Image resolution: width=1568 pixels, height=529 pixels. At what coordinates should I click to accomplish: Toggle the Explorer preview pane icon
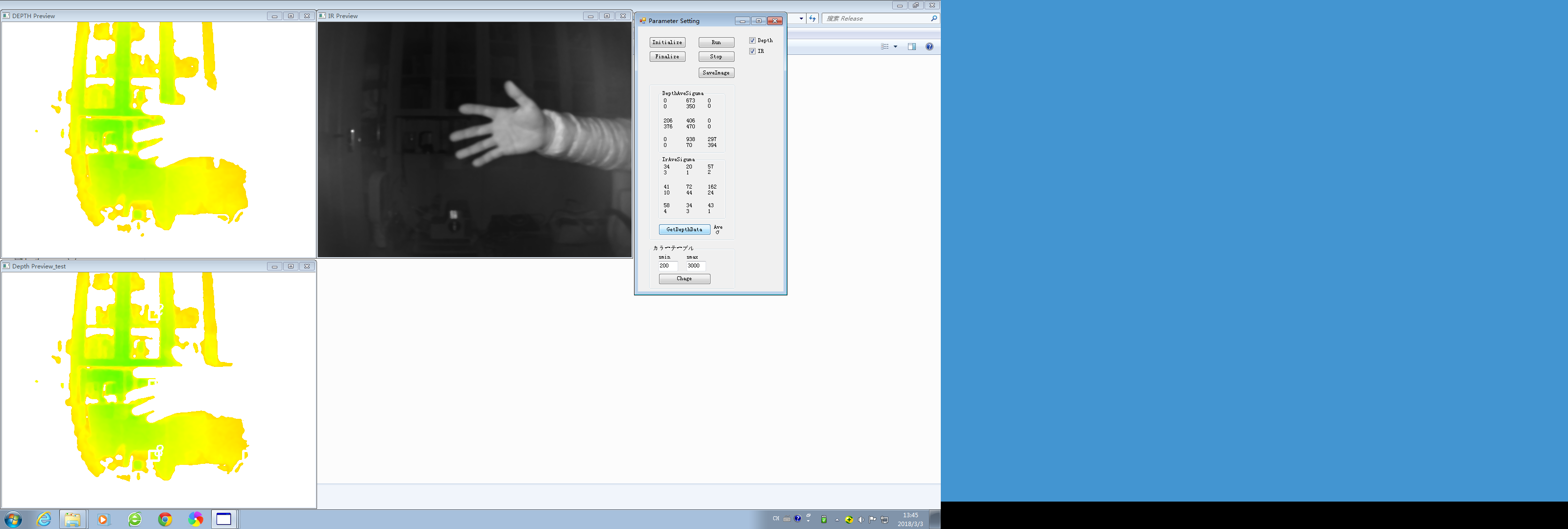[x=911, y=47]
